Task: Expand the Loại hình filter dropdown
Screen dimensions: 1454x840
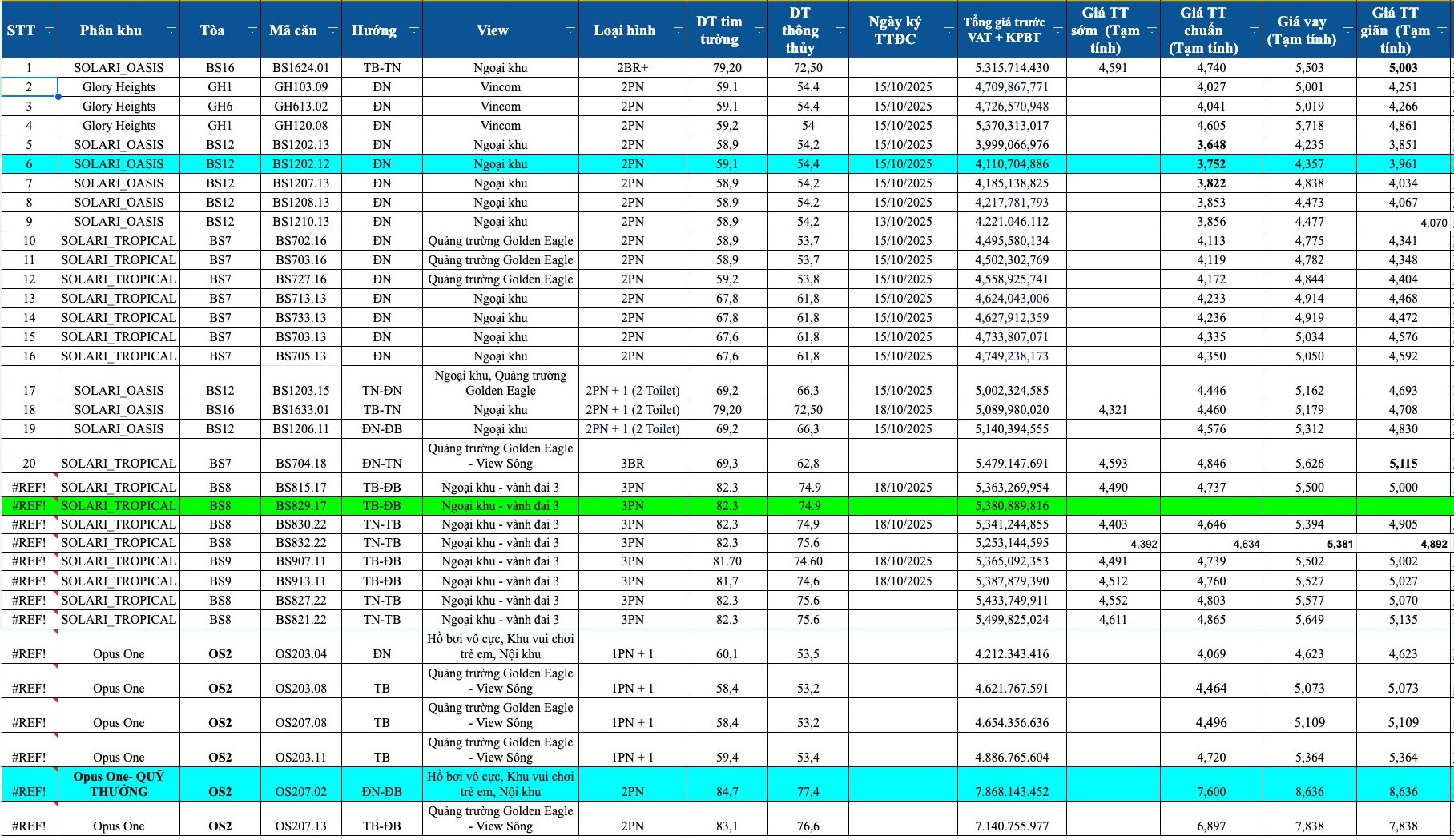Action: tap(678, 30)
